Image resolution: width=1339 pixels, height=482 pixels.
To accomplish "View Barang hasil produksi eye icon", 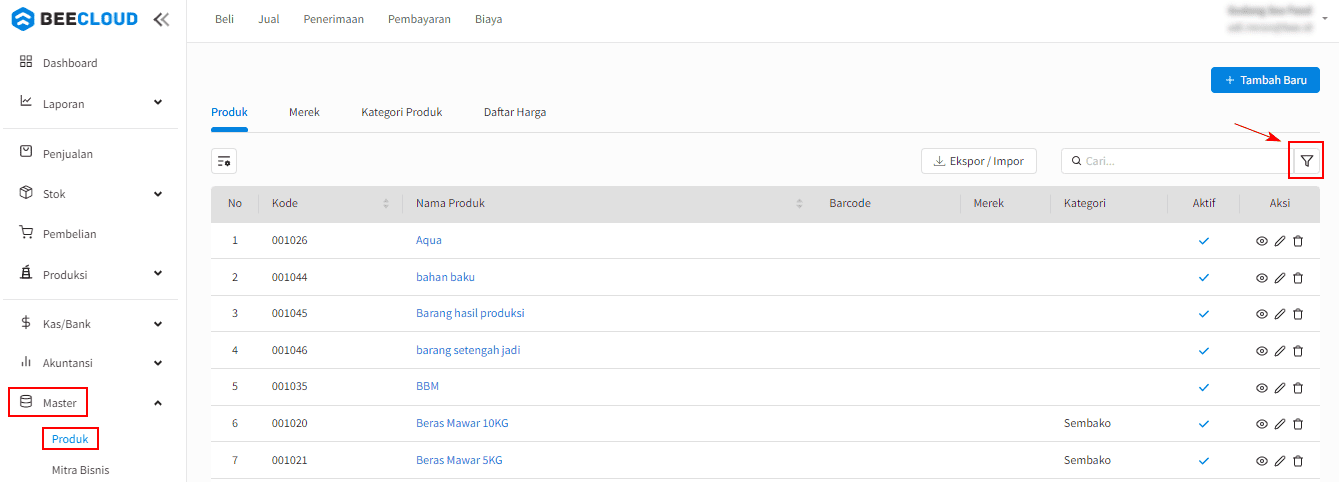I will point(1262,314).
